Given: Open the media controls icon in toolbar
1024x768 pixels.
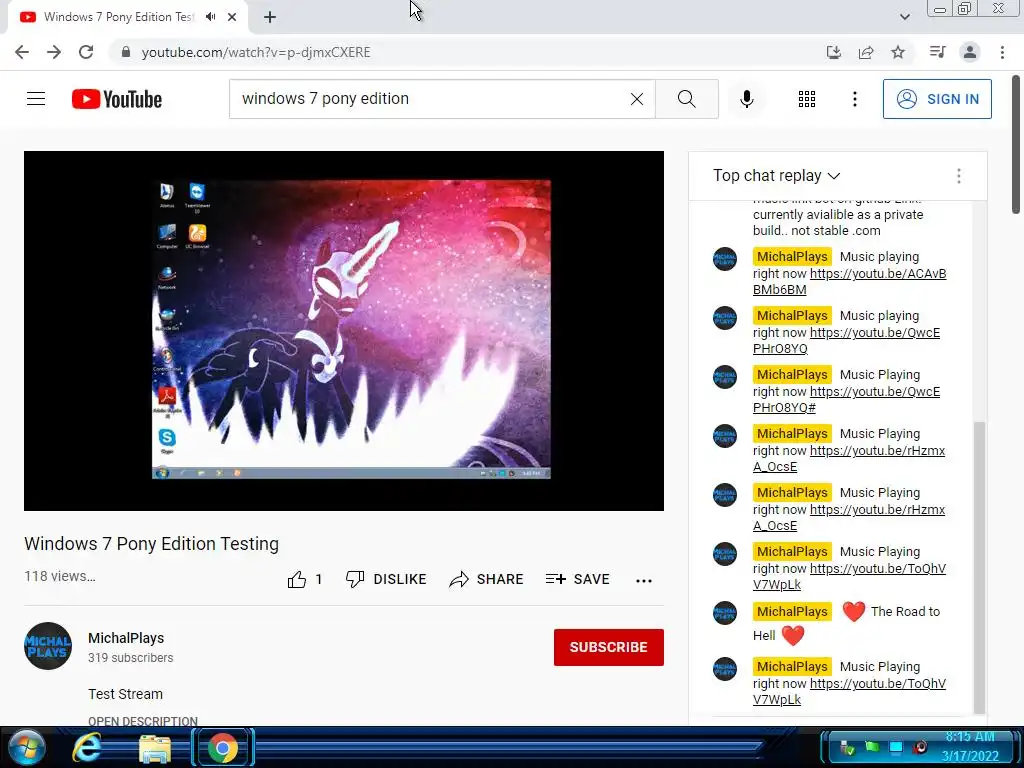Looking at the screenshot, I should point(937,52).
